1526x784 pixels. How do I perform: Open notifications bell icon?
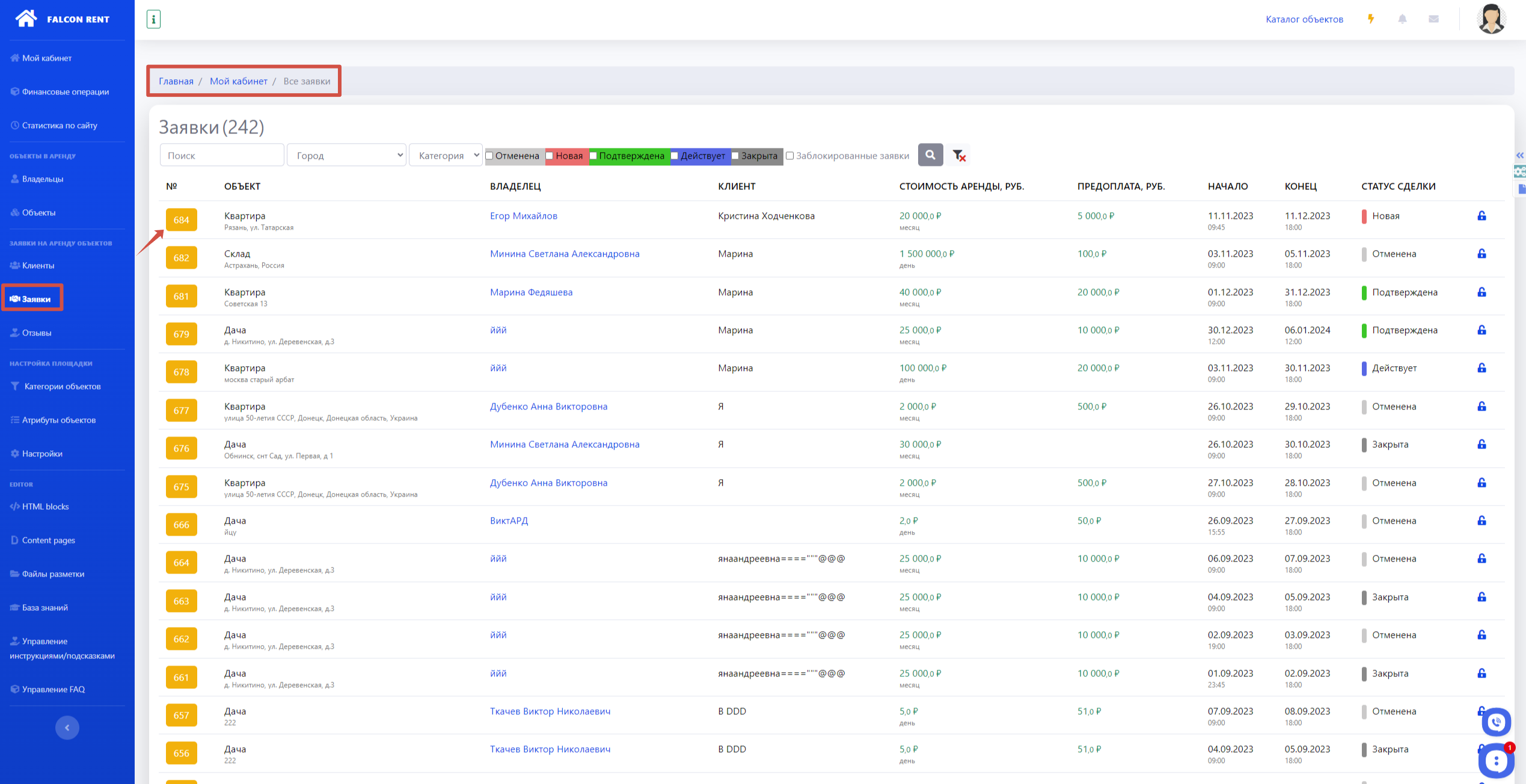pos(1402,19)
